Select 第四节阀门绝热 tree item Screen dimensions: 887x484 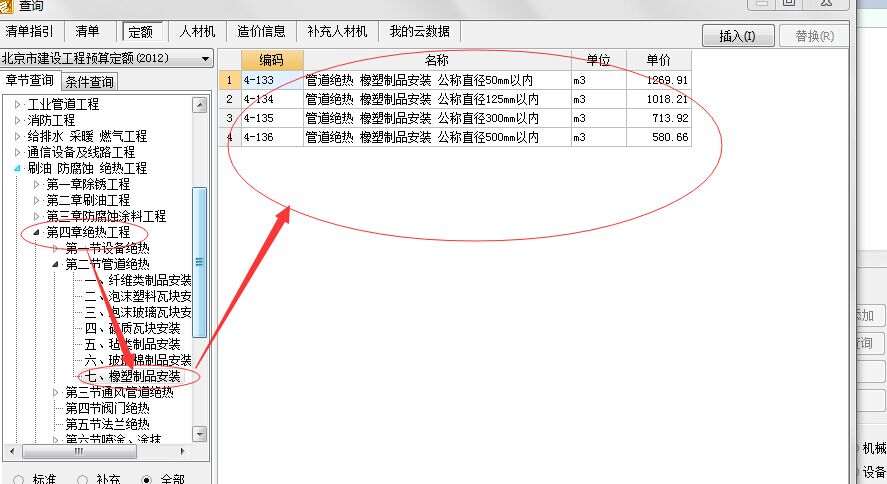107,408
